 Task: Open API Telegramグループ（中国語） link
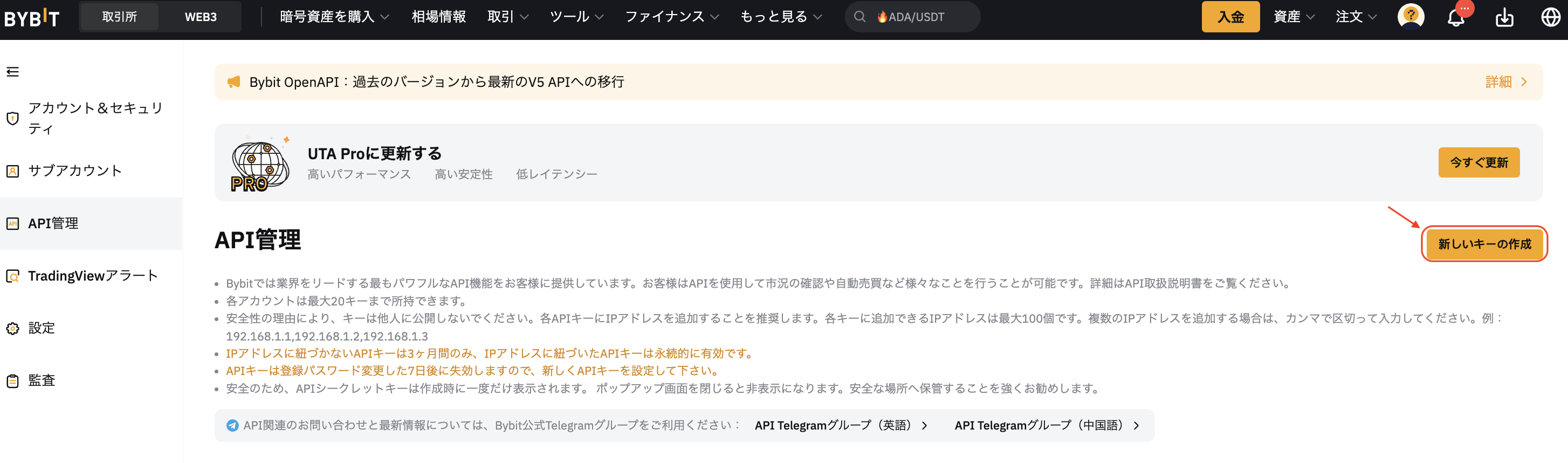[1047, 425]
